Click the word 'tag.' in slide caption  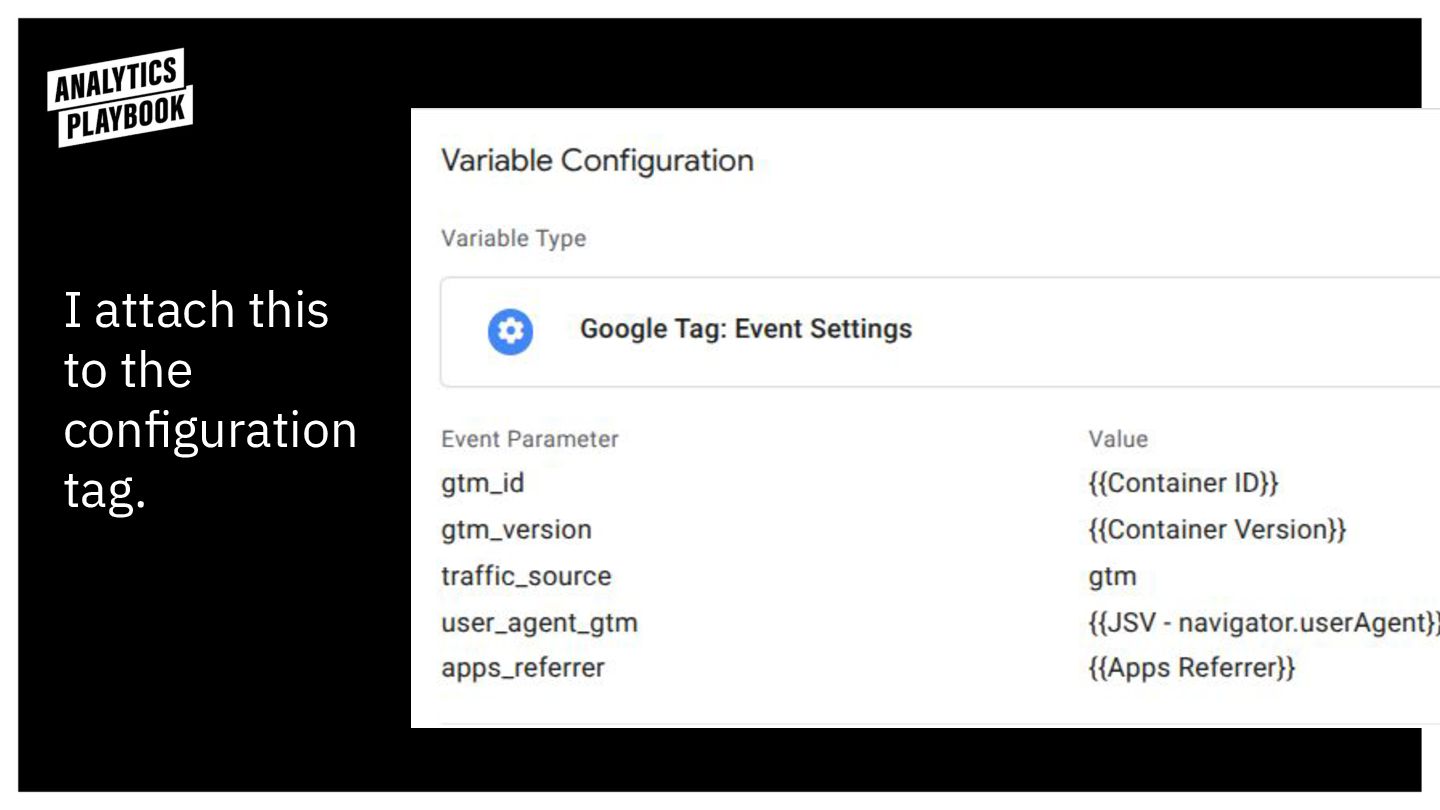[104, 491]
